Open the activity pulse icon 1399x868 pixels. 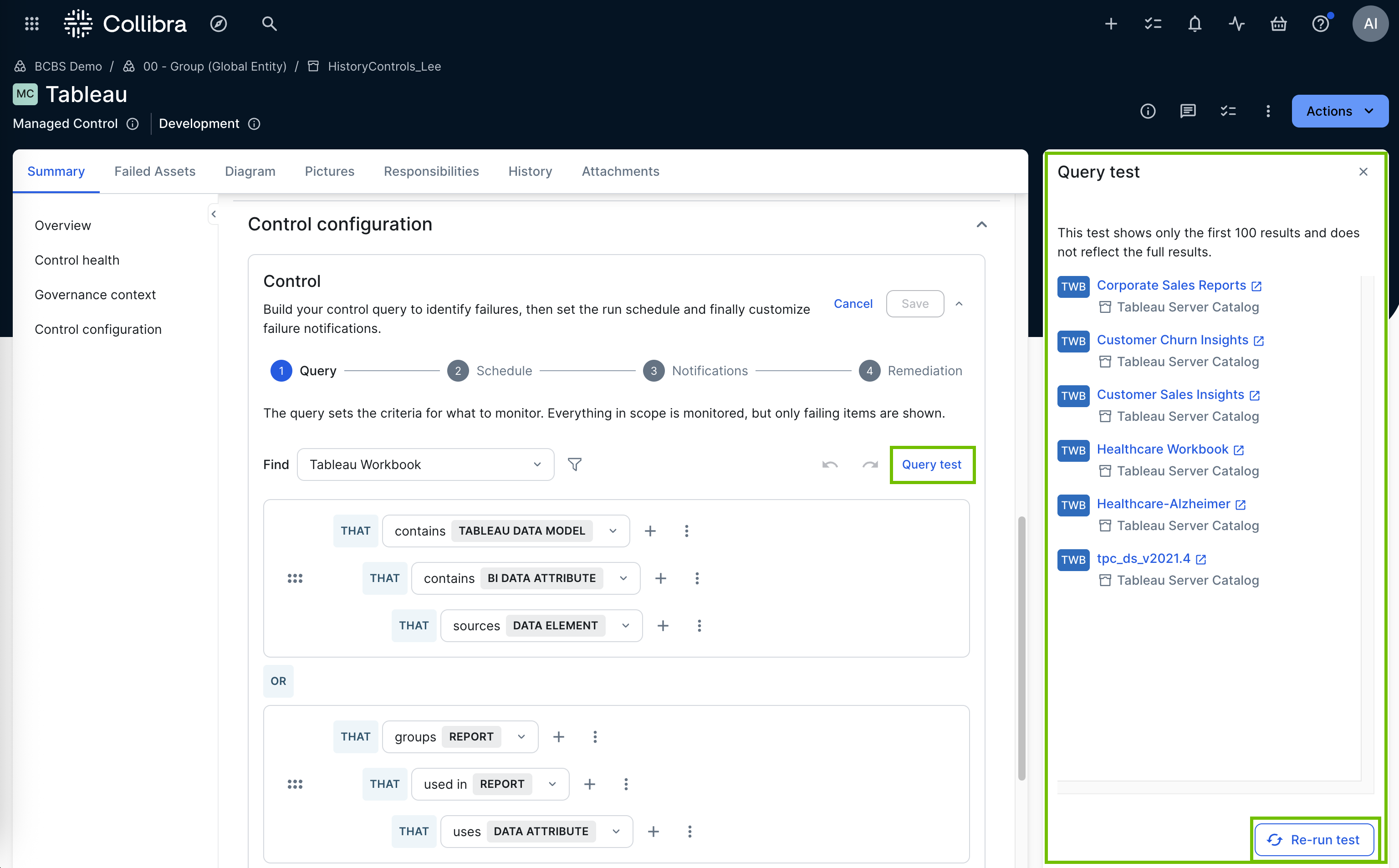(1236, 24)
